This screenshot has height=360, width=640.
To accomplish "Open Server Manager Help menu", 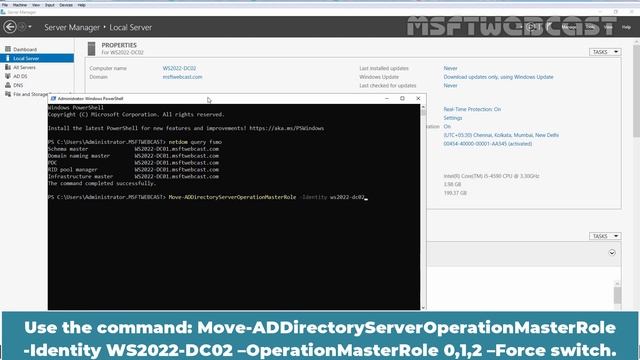I will [627, 27].
